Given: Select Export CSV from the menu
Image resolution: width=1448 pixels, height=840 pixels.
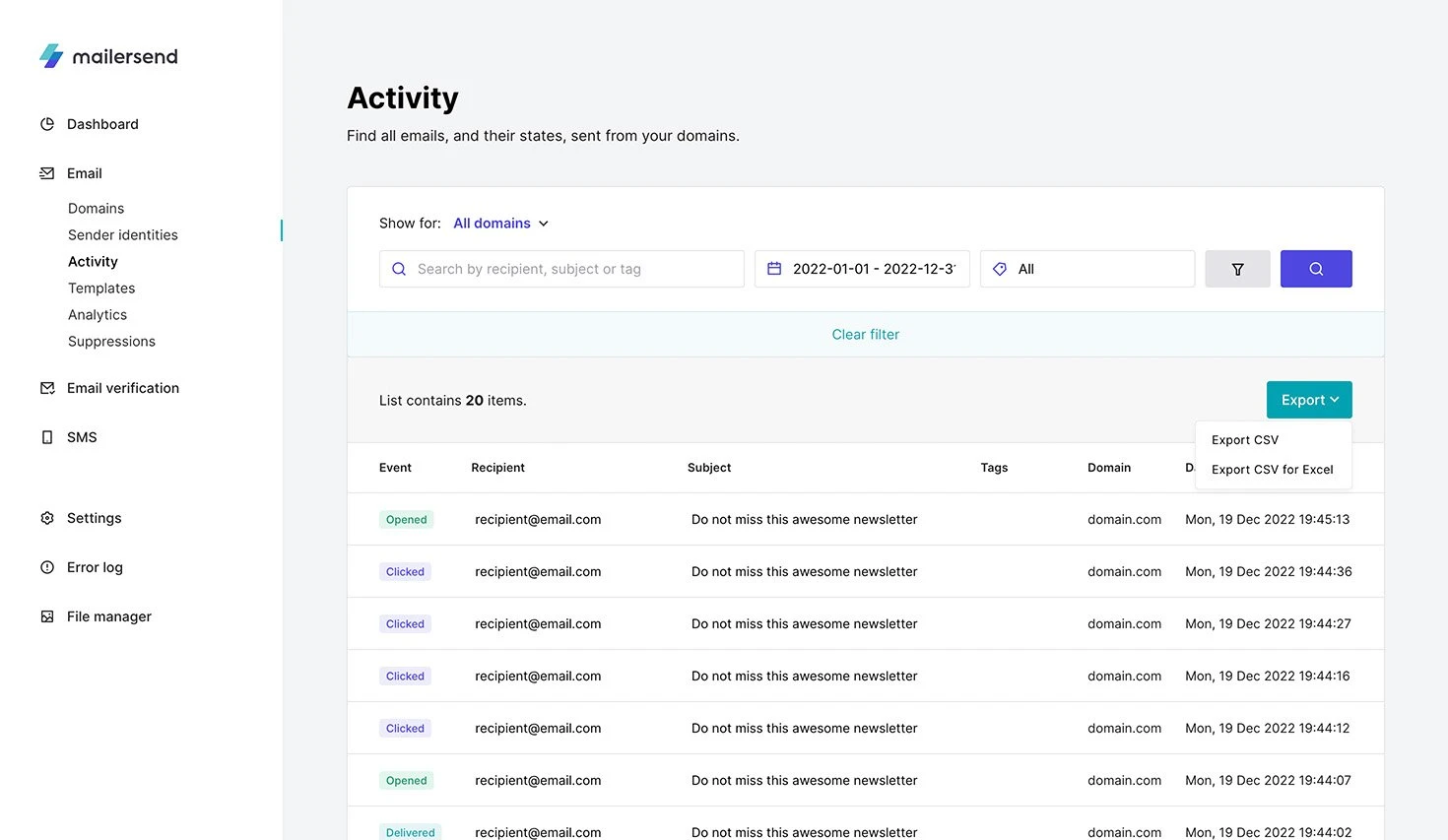Looking at the screenshot, I should click(x=1245, y=440).
